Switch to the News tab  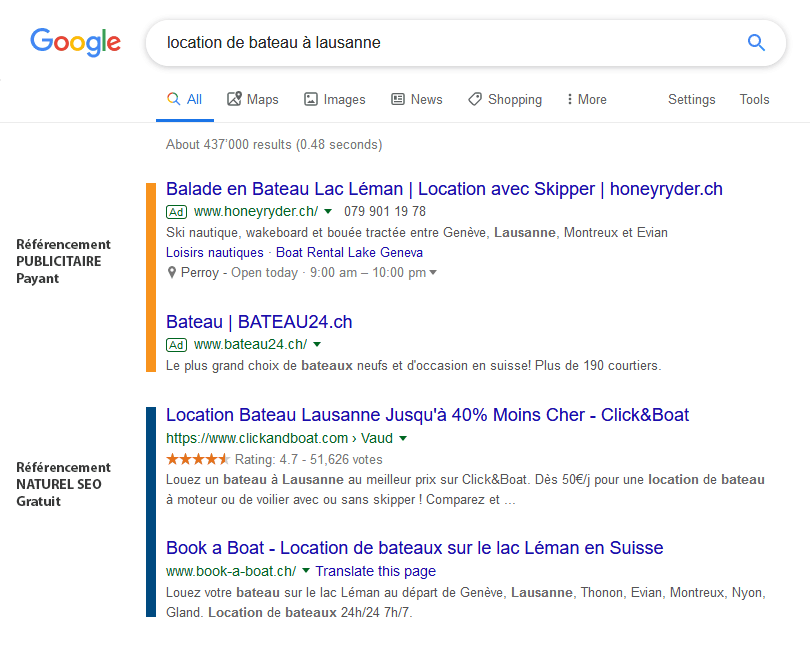point(417,99)
